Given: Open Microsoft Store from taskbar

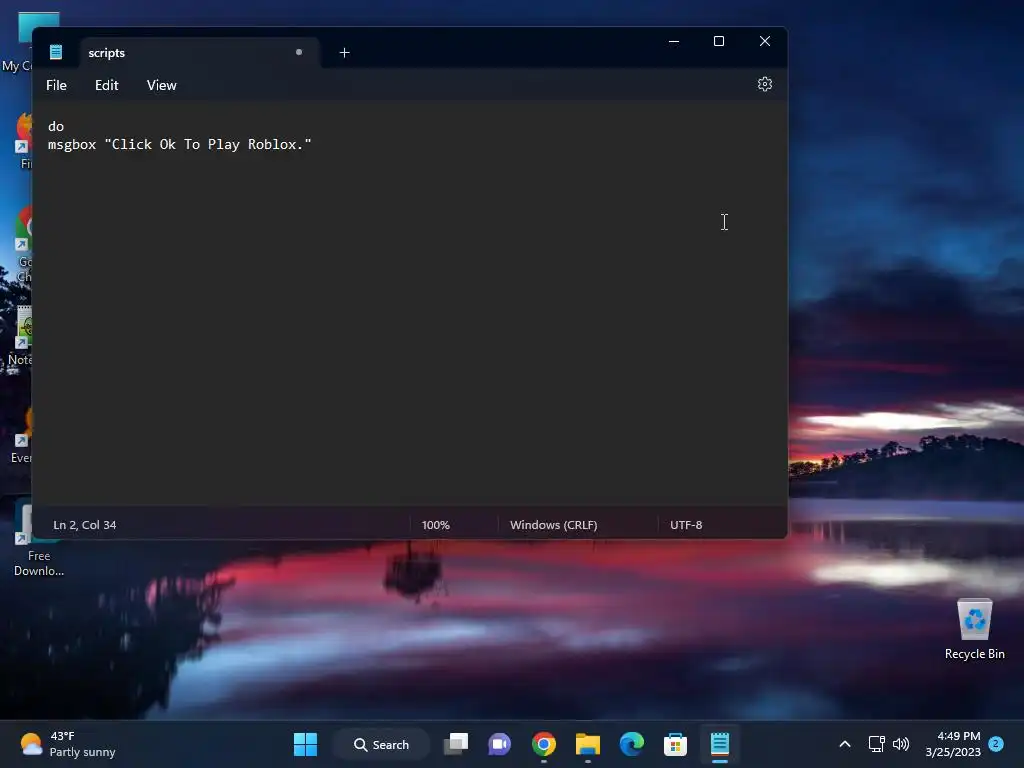Looking at the screenshot, I should [x=675, y=744].
